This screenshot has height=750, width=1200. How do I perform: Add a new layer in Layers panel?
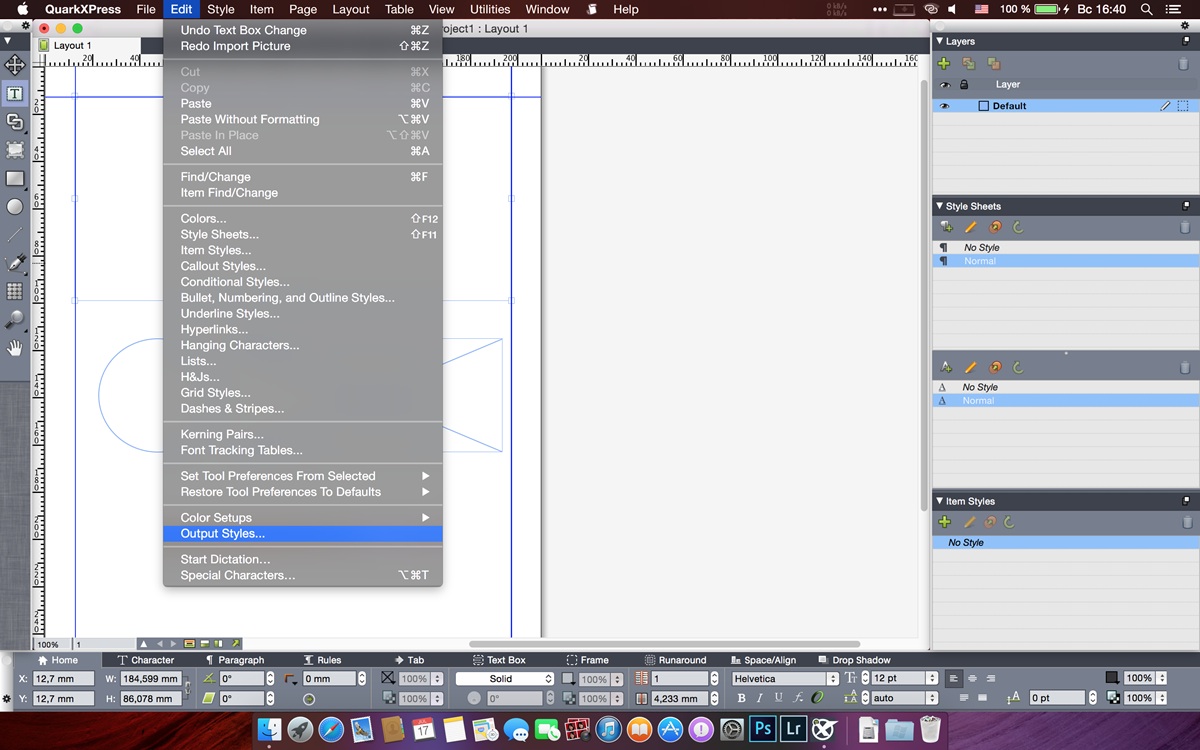tap(944, 63)
